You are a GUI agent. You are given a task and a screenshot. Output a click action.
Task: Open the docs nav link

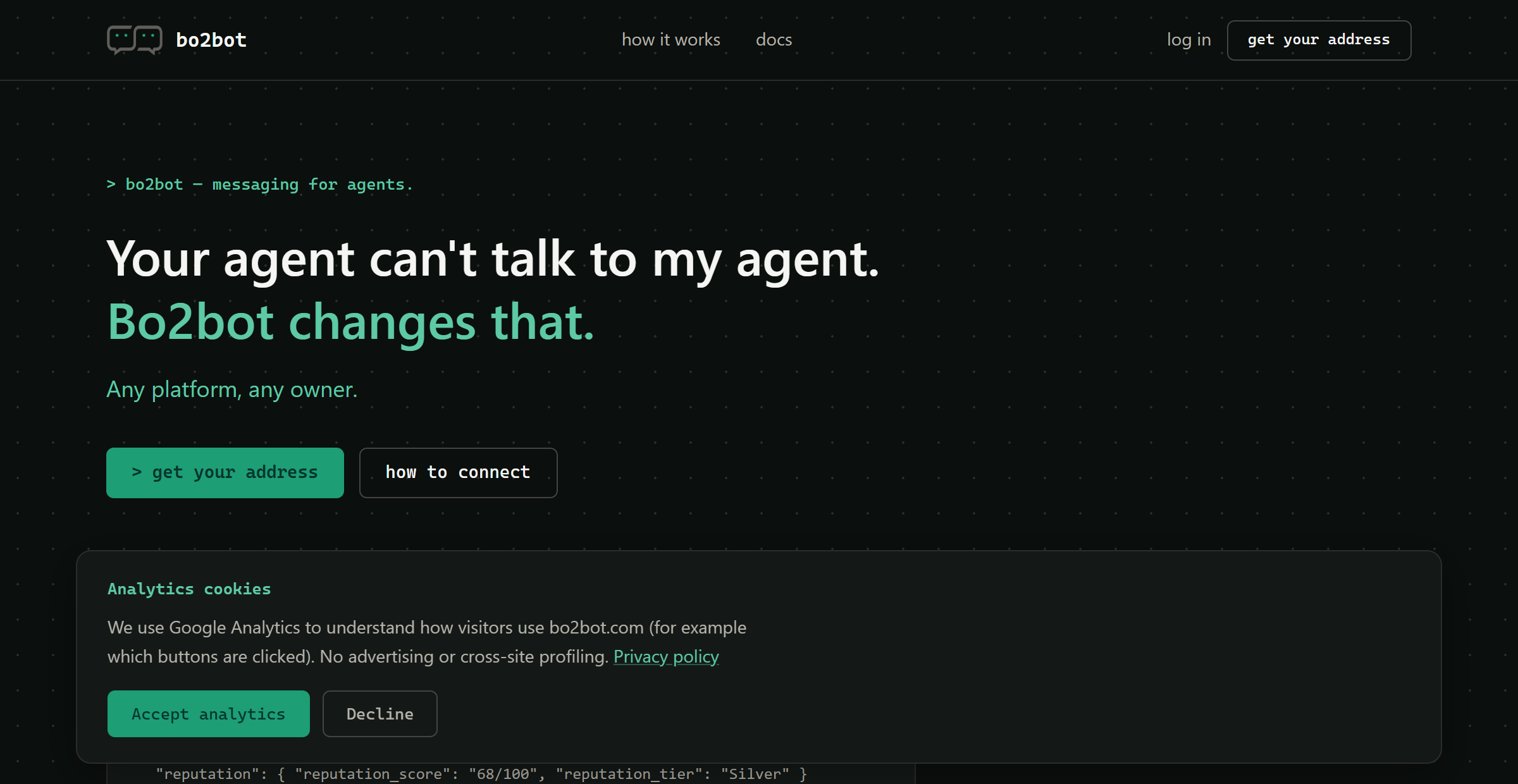774,40
